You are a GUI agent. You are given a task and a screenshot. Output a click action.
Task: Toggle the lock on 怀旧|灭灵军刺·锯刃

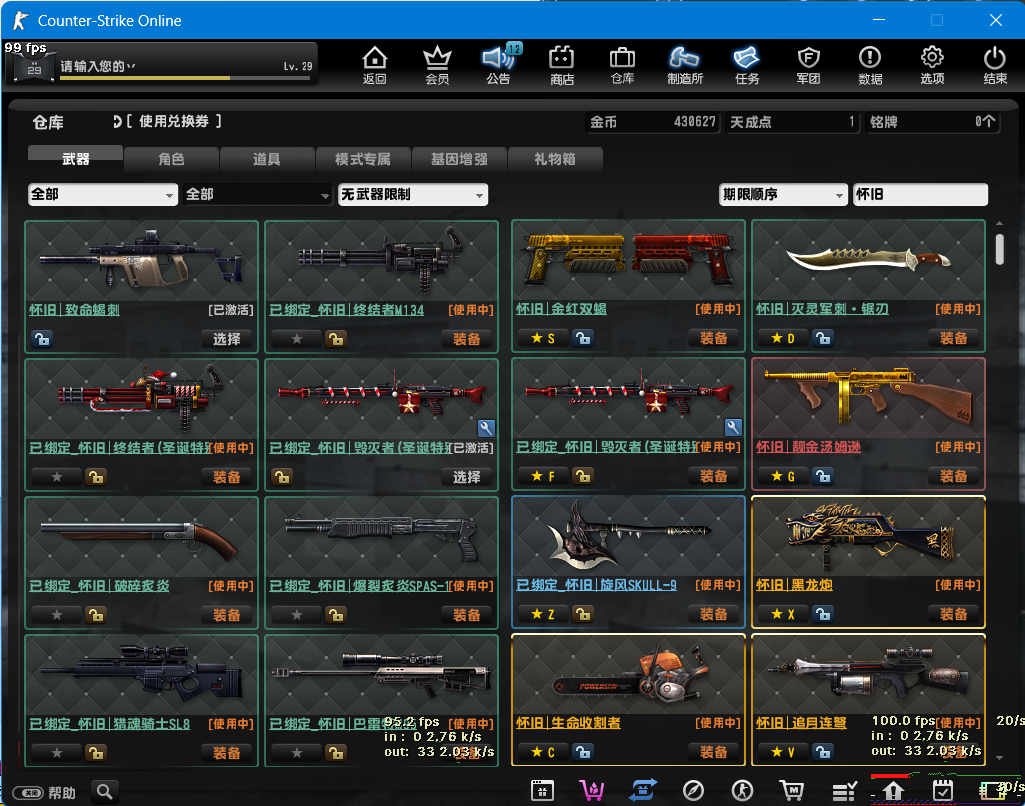pos(823,338)
